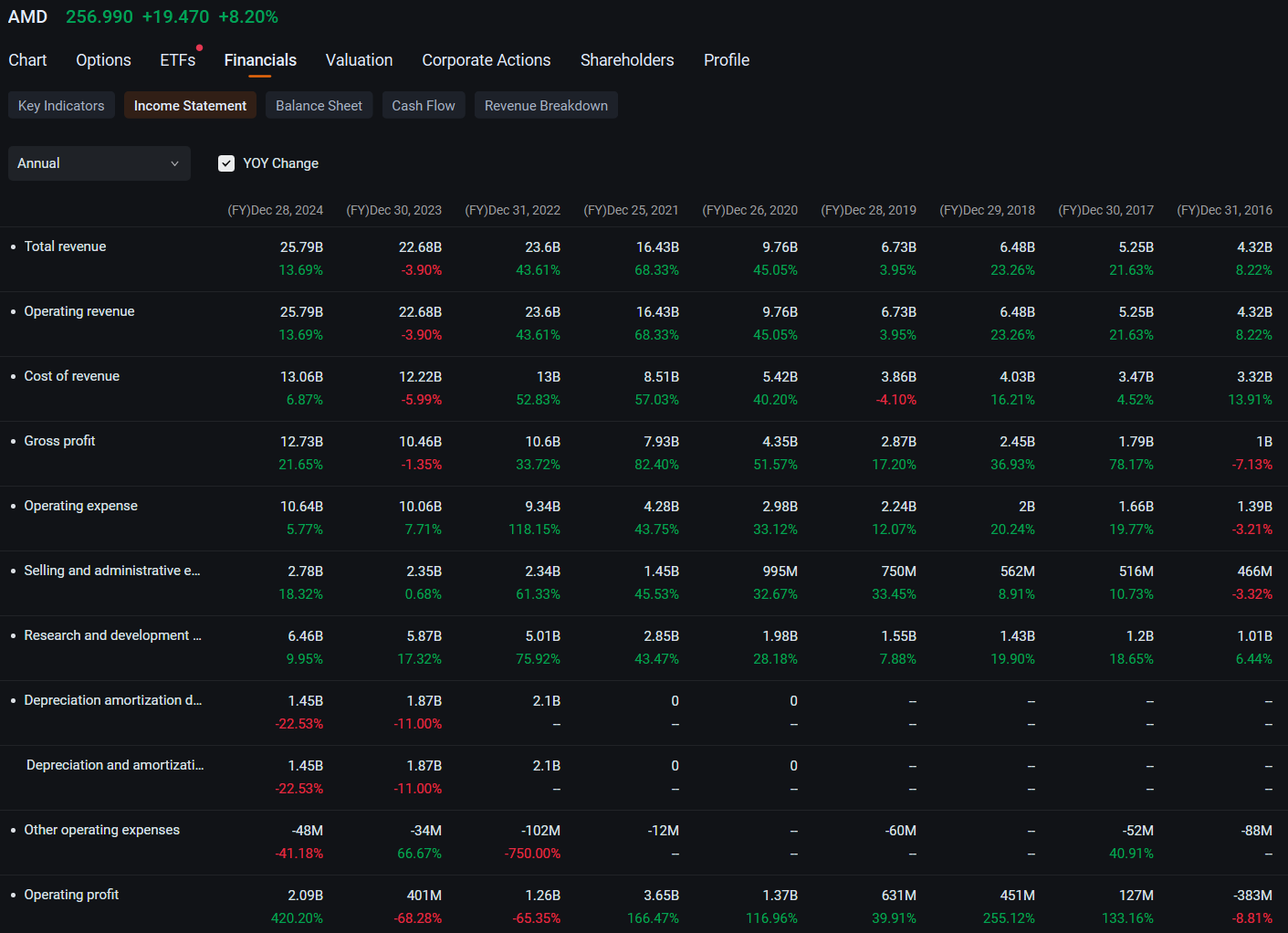
Task: Click the AMD ticker symbol
Action: point(27,17)
